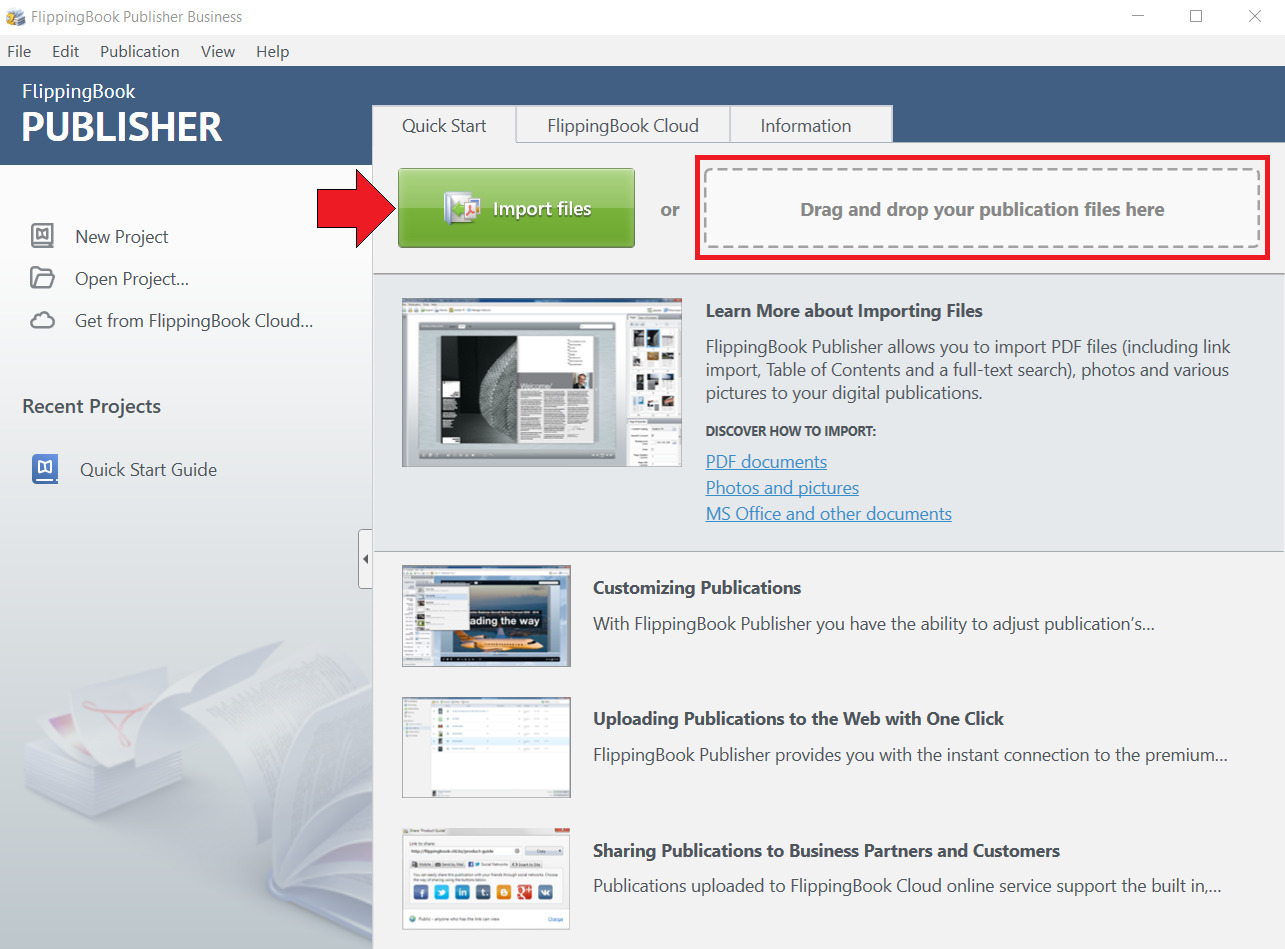1285x949 pixels.
Task: Follow the MS Office and other documents link
Action: (x=829, y=514)
